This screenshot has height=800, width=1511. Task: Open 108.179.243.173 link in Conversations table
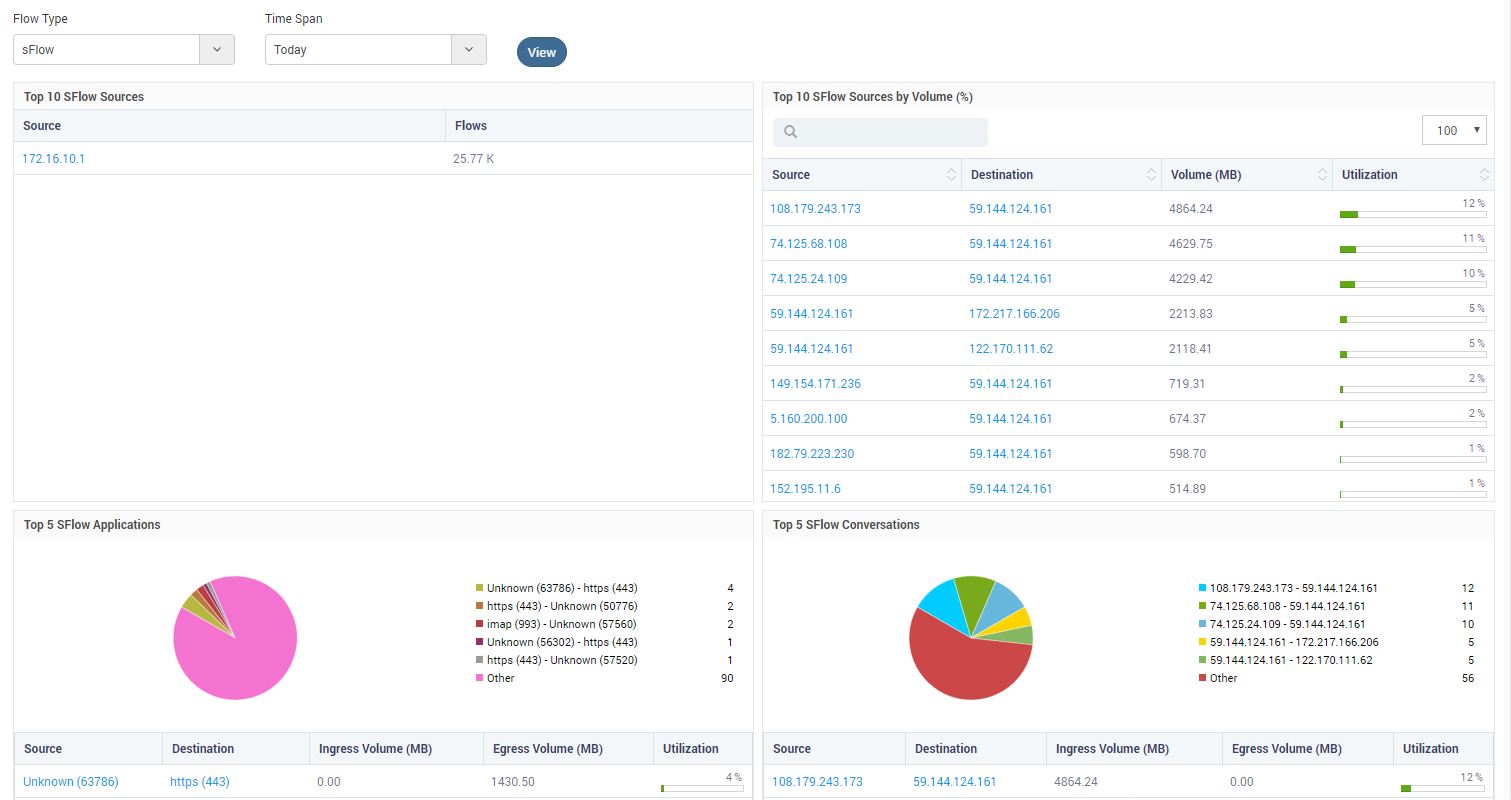tap(817, 782)
